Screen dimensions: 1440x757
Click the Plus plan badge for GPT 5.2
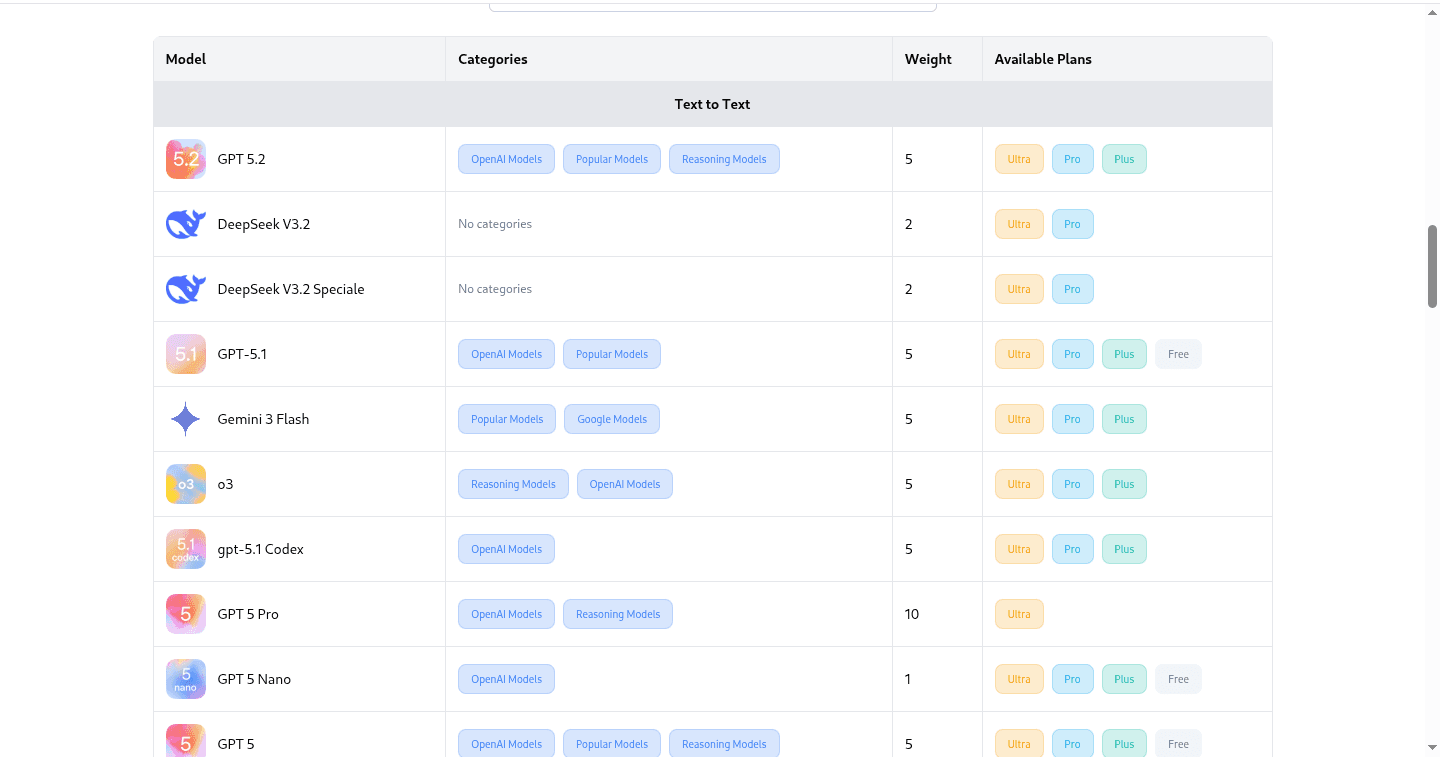[x=1124, y=159]
